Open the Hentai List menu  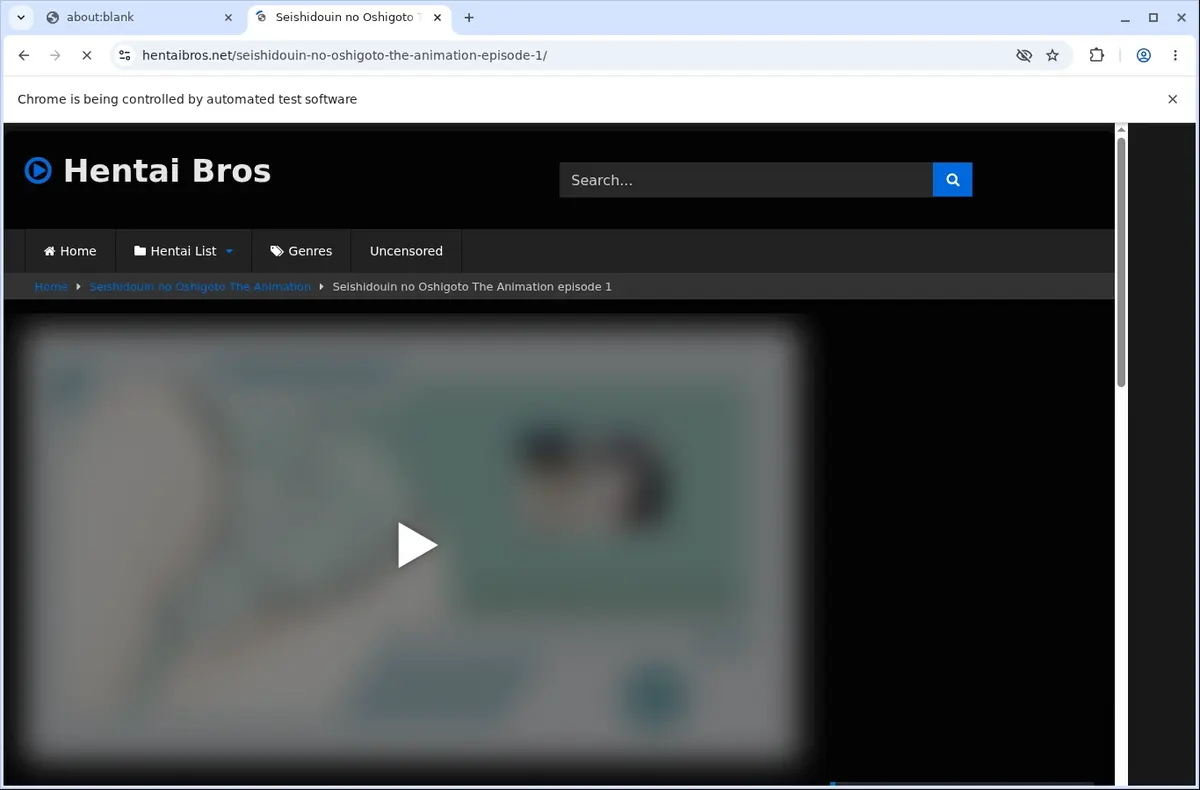point(184,251)
